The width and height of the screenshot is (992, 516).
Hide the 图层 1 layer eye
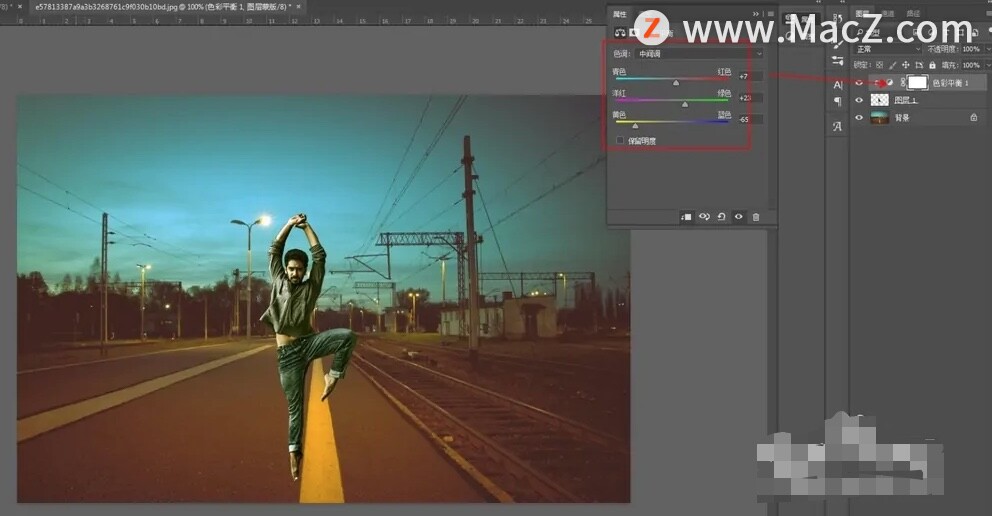coord(859,100)
